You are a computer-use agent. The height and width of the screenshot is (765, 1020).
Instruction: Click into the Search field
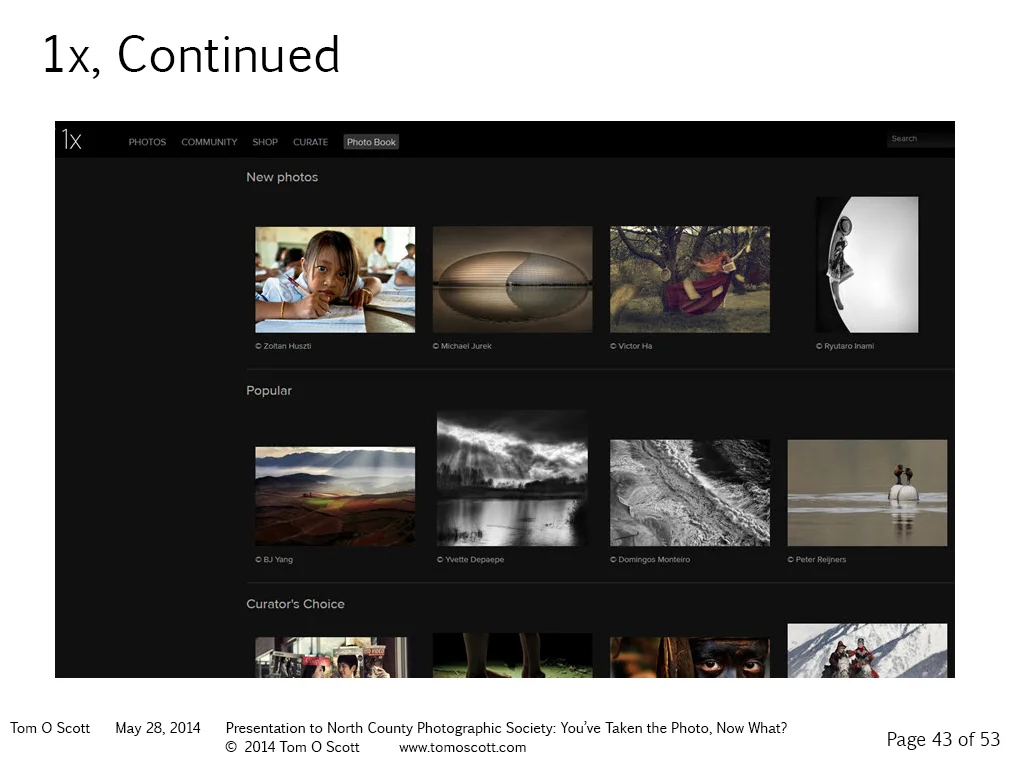point(920,139)
